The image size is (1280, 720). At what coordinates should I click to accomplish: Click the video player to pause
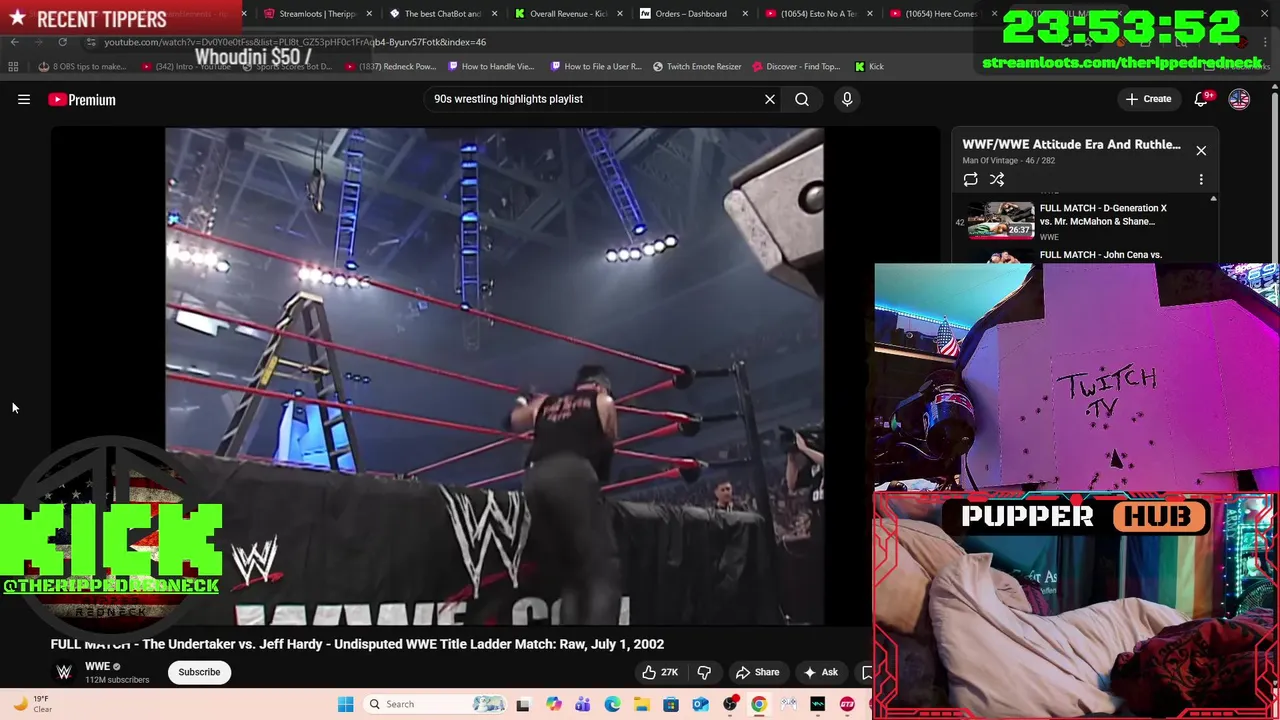point(494,376)
